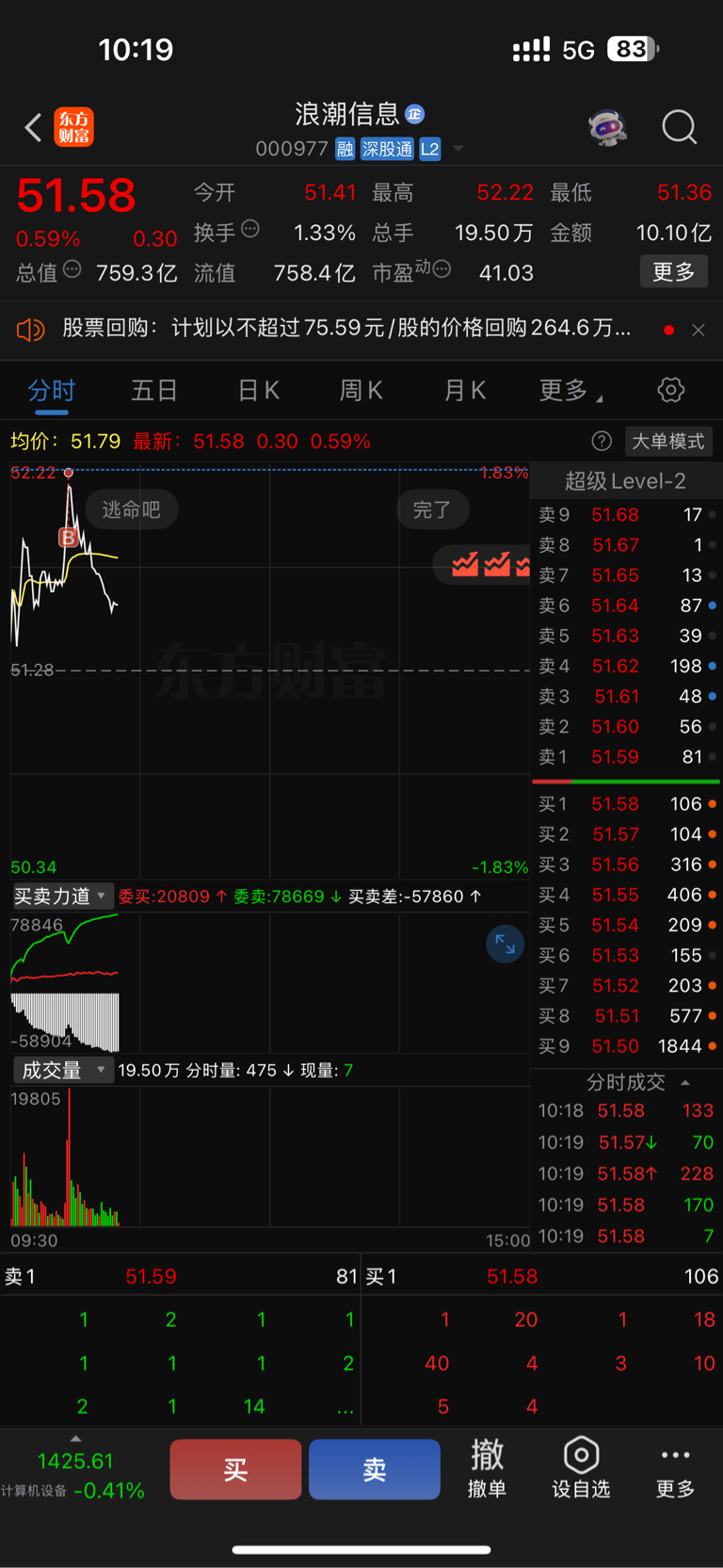Tap the B buy marker on chart

68,538
